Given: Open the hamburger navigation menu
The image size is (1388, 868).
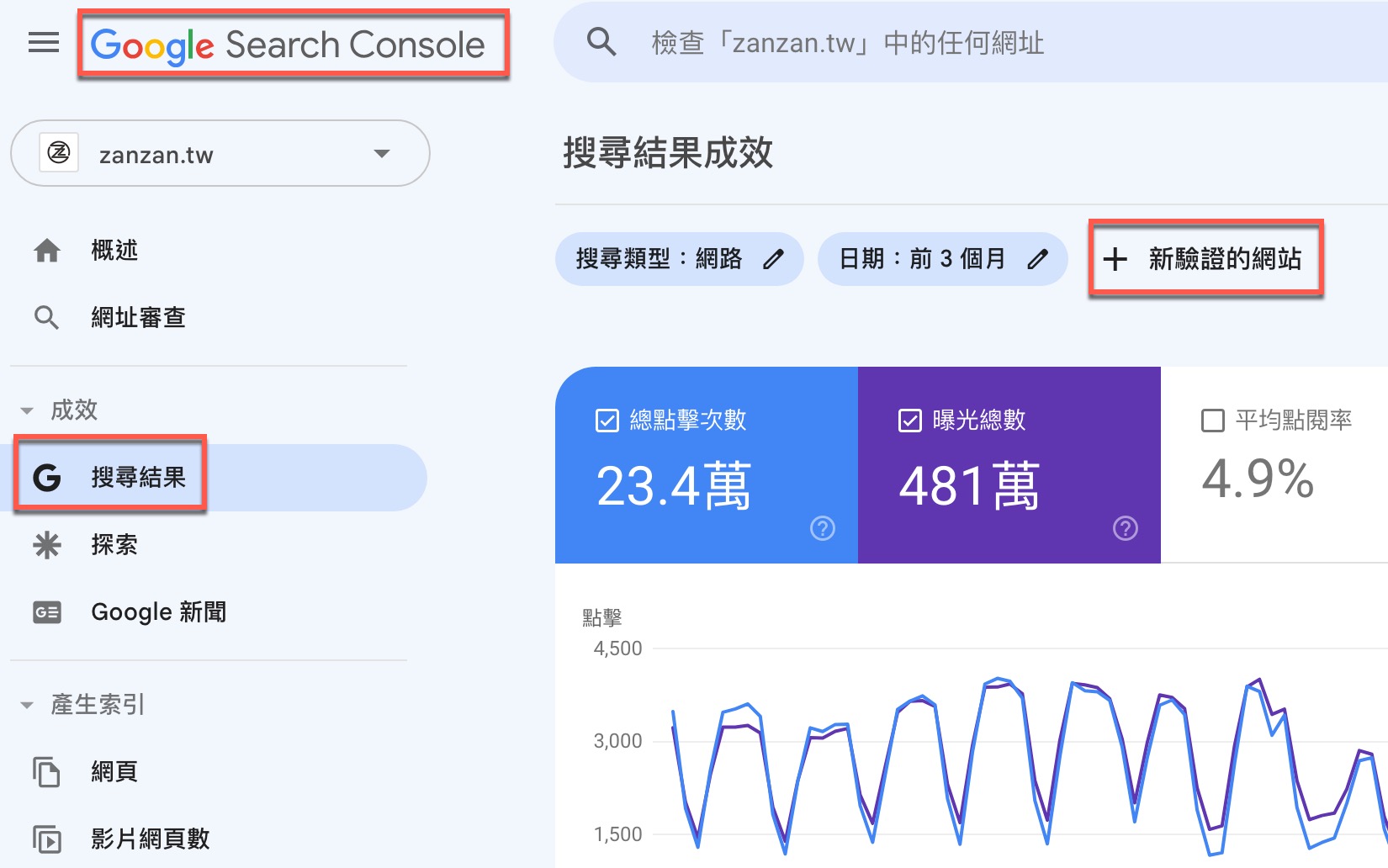Looking at the screenshot, I should click(44, 42).
